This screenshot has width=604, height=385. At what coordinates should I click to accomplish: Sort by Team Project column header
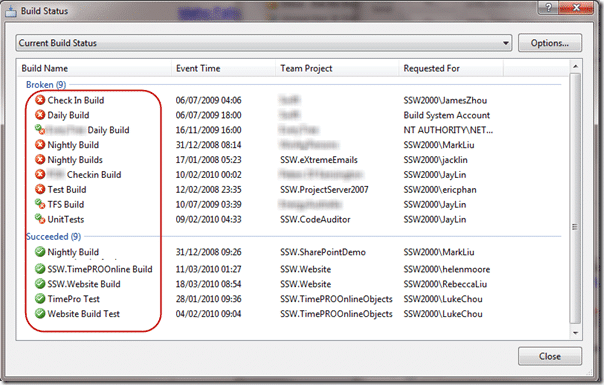337,68
